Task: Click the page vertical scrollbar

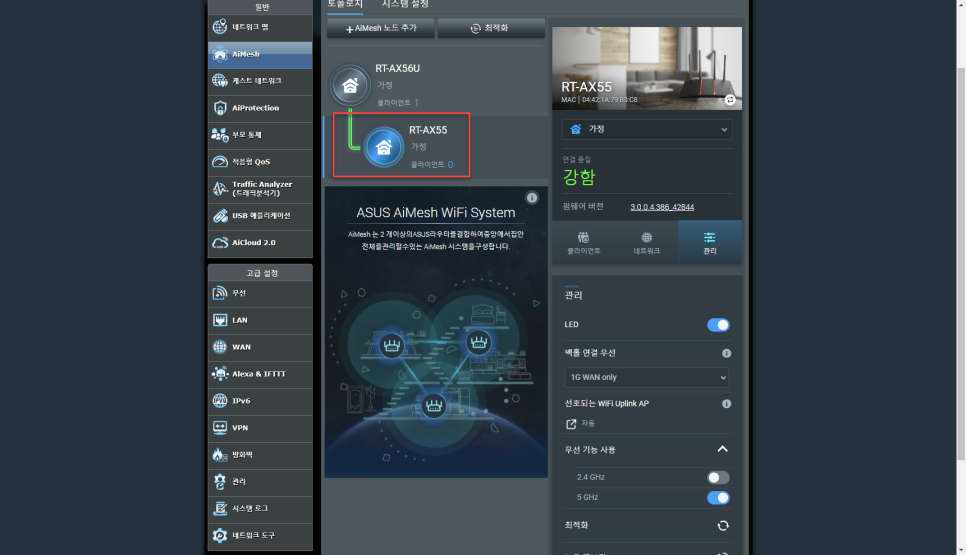Action: [961, 262]
